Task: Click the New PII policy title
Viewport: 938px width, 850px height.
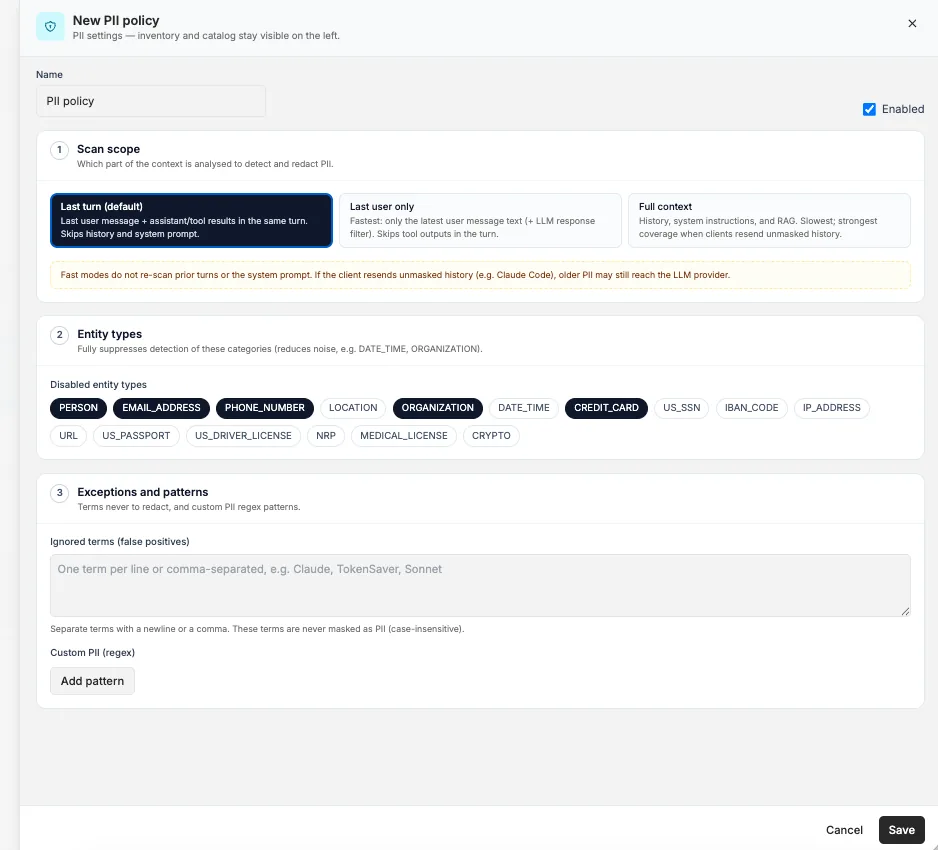Action: 116,20
